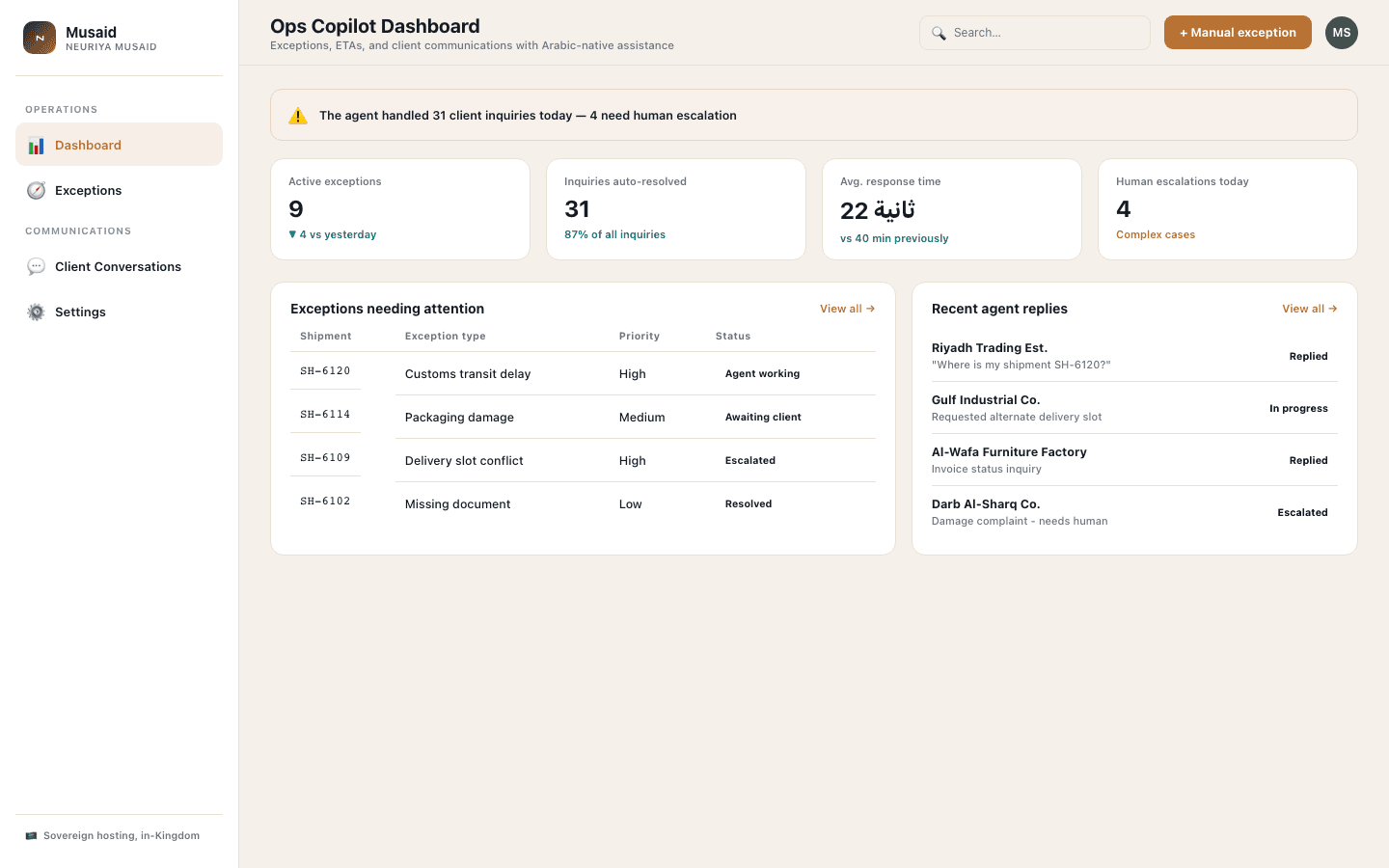1389x868 pixels.
Task: Open the Al-Wafa Furniture Factory reply
Action: click(x=1134, y=460)
